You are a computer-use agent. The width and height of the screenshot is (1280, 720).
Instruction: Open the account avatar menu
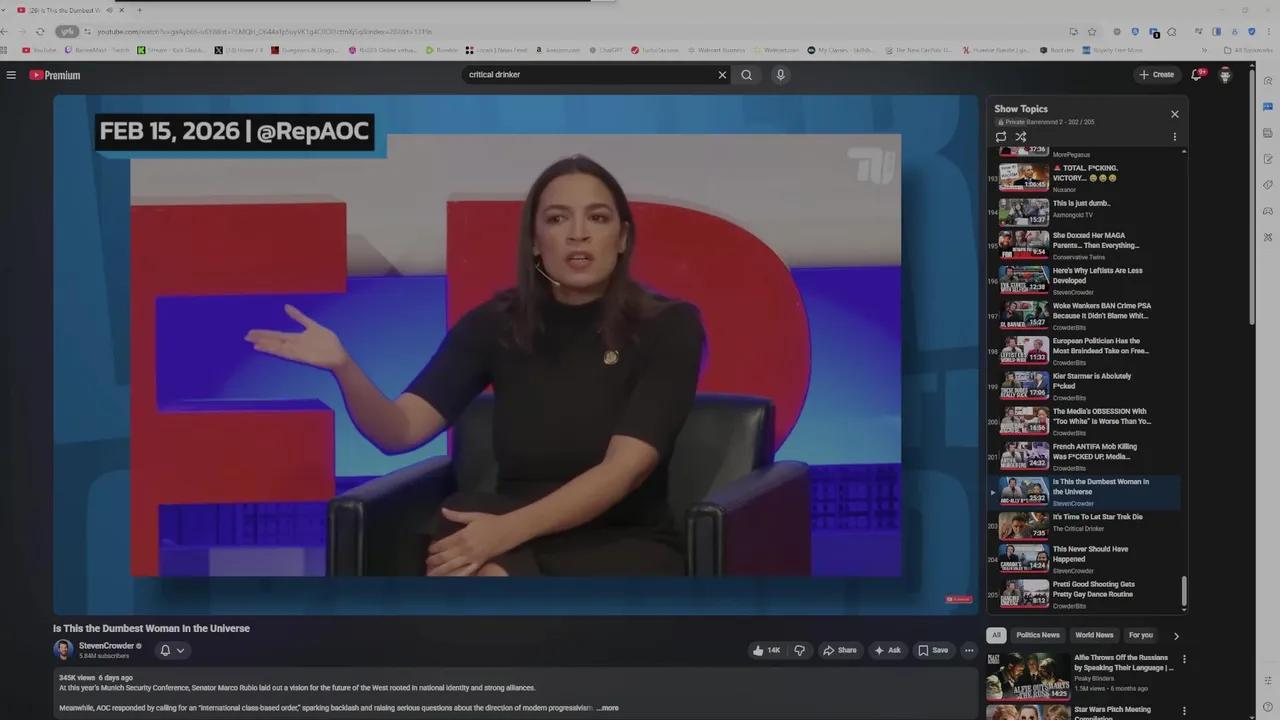click(x=1225, y=75)
